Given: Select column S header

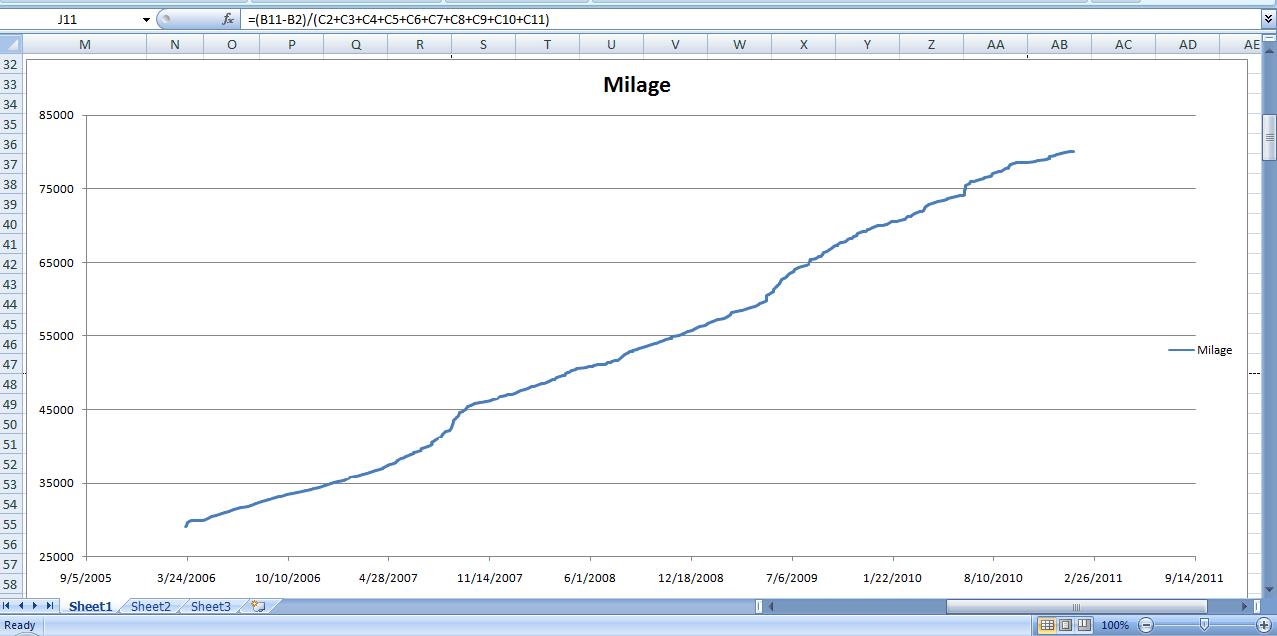Looking at the screenshot, I should coord(484,44).
